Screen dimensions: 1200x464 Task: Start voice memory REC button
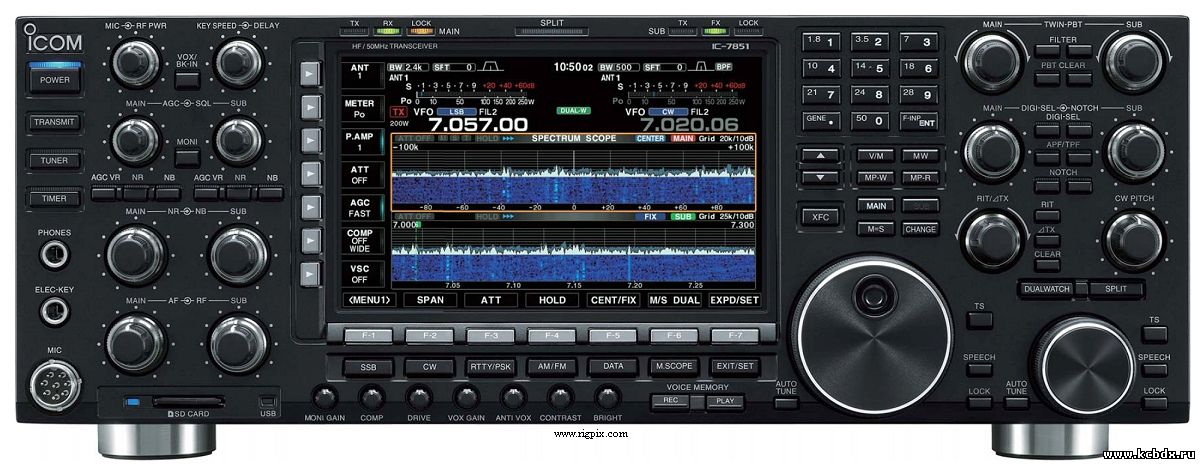pos(670,402)
